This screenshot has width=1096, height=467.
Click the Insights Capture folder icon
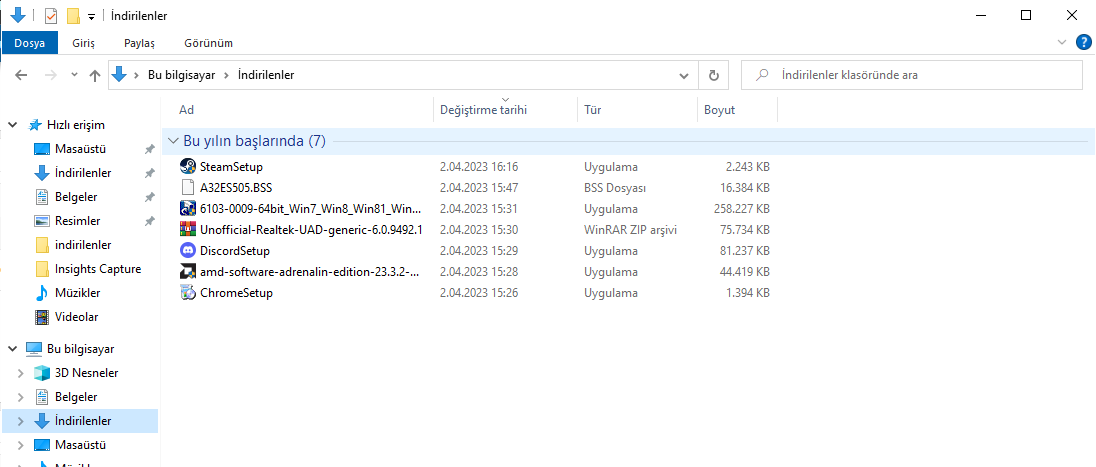click(42, 269)
